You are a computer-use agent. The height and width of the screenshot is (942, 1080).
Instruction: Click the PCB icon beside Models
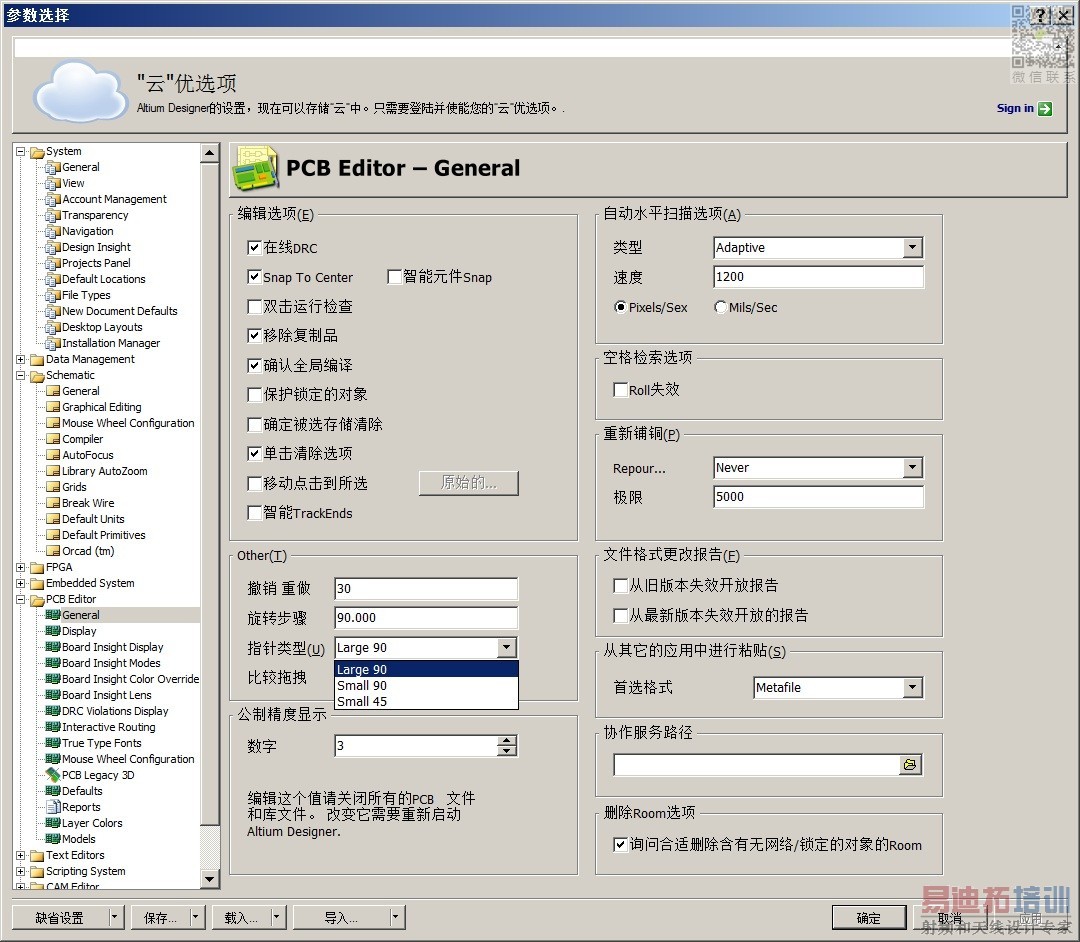point(53,839)
